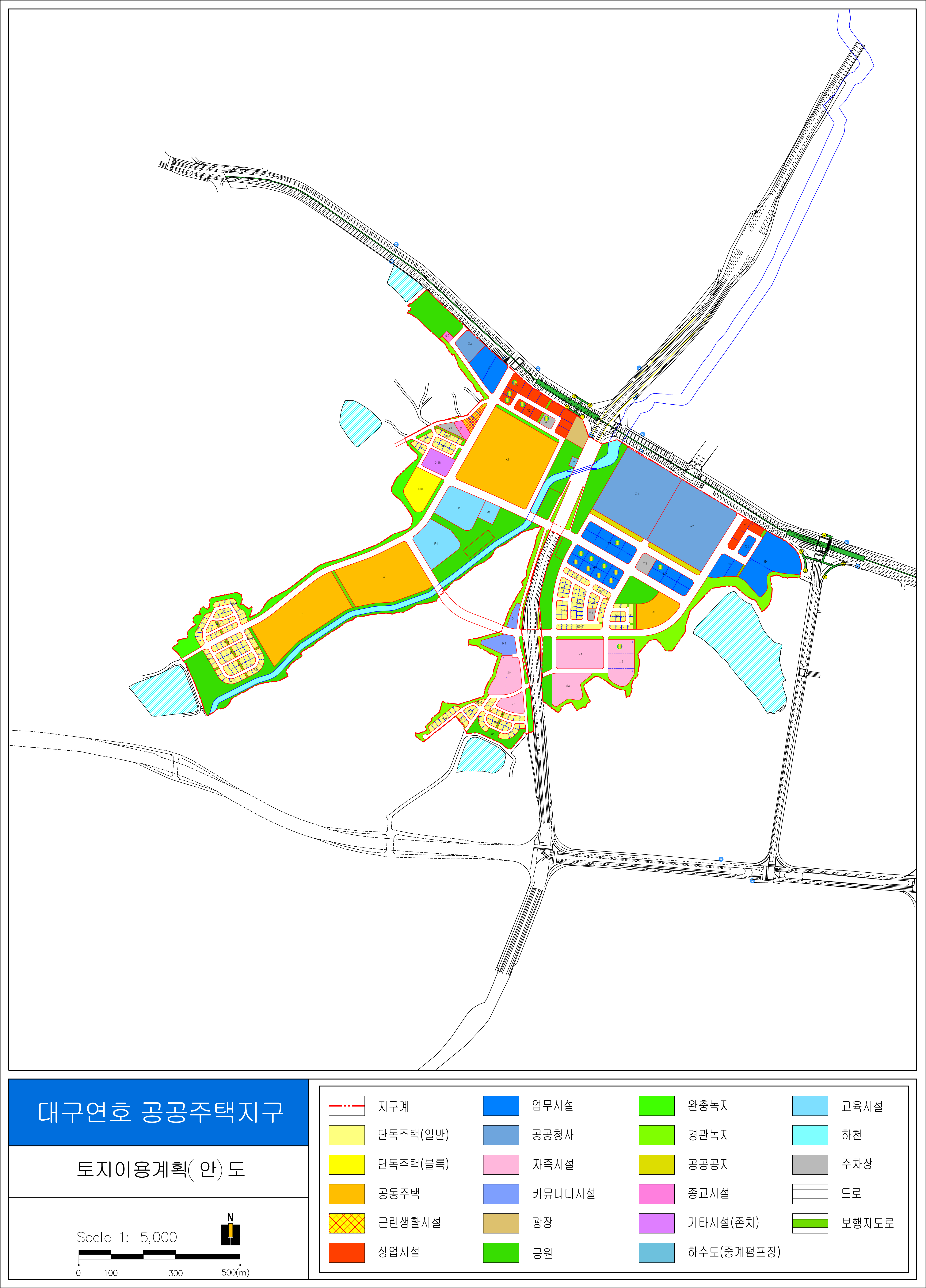926x1288 pixels.
Task: Click the '업무시설' legend label
Action: (552, 1105)
